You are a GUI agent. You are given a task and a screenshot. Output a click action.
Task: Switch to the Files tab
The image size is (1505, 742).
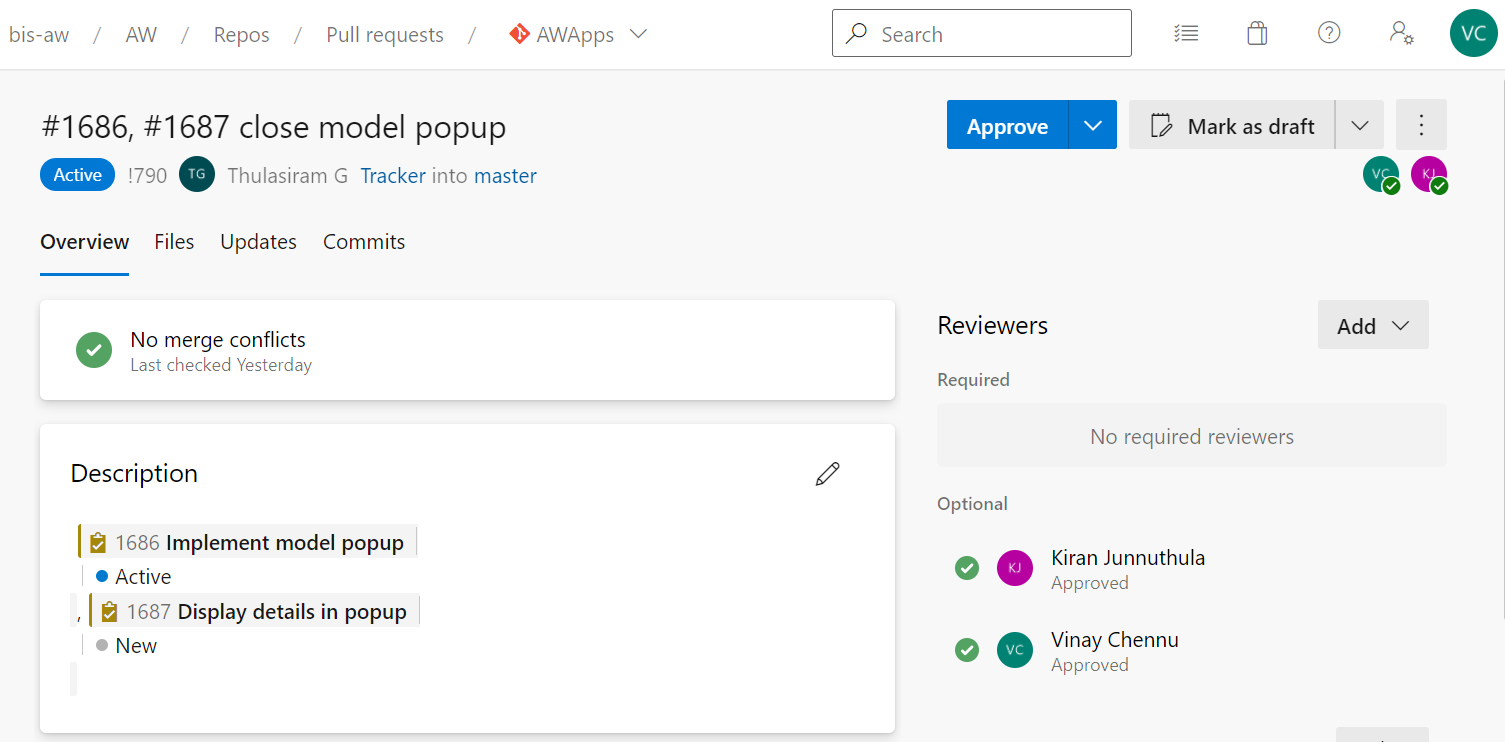(x=173, y=241)
